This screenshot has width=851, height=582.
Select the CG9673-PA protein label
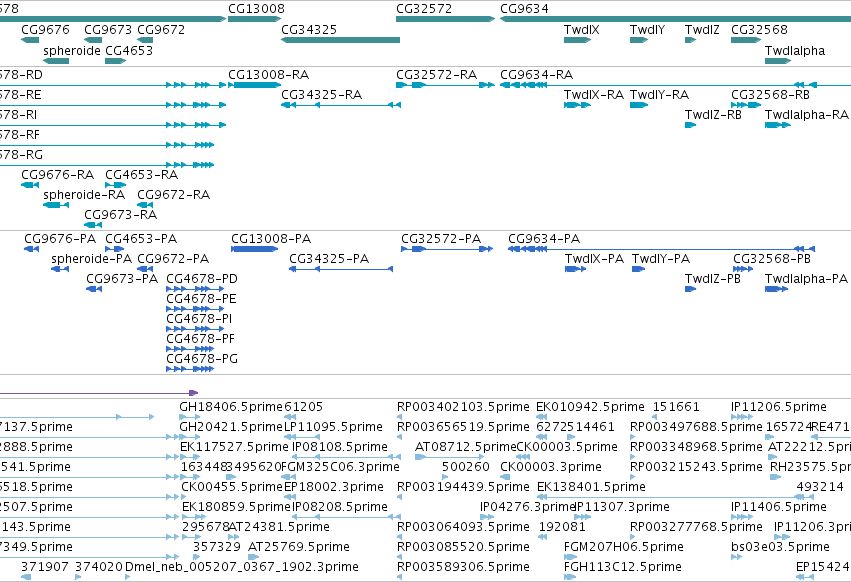(122, 279)
